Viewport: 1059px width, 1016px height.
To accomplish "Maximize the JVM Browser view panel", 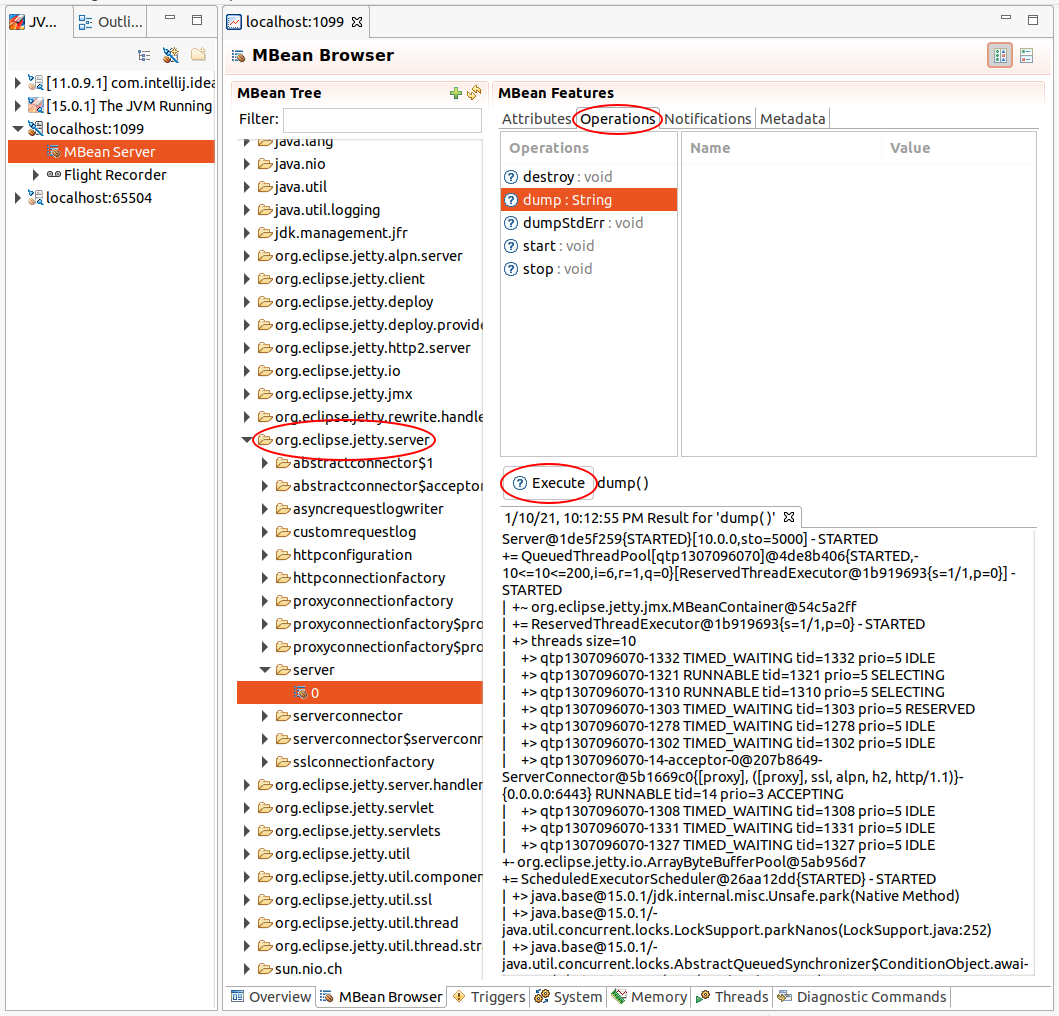I will tap(197, 20).
